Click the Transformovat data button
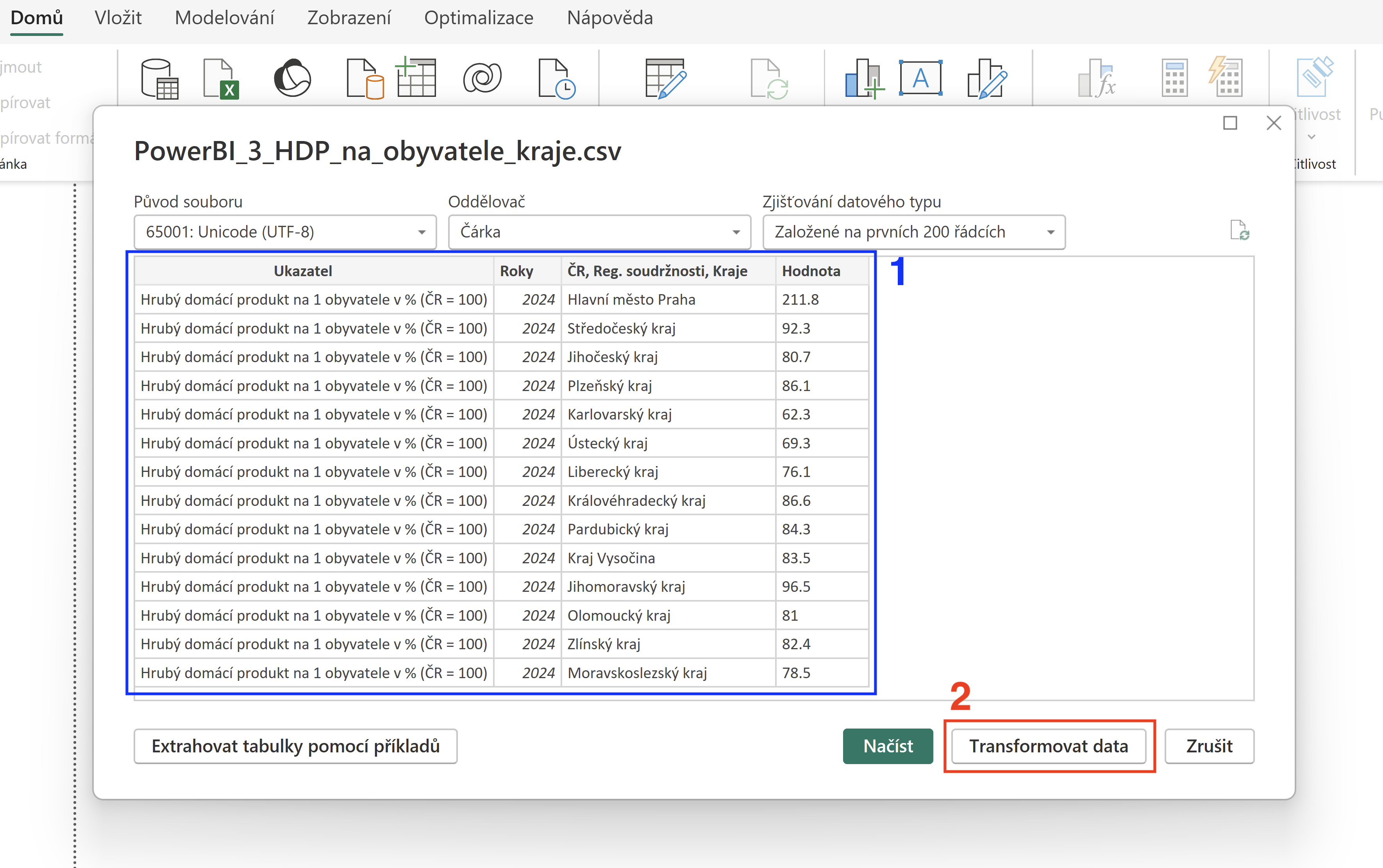 [x=1048, y=746]
